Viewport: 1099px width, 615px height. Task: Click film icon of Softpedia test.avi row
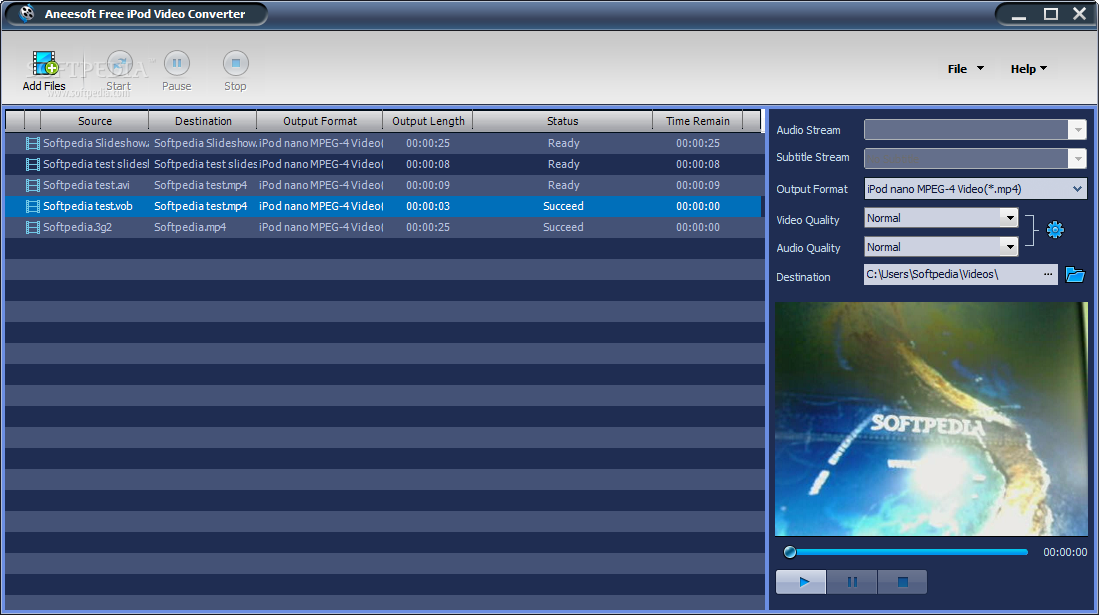point(32,185)
